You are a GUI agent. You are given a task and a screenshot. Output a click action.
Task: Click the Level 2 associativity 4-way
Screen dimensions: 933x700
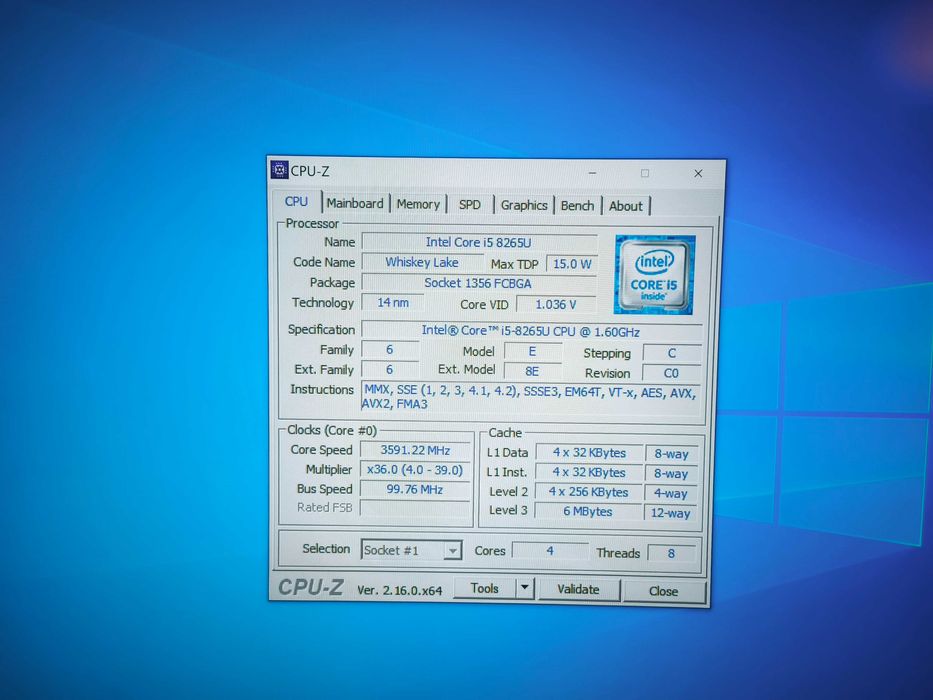tap(671, 493)
